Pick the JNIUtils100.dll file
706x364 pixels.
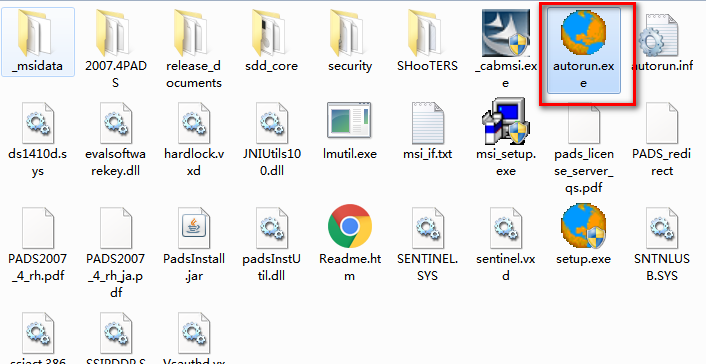pos(272,140)
